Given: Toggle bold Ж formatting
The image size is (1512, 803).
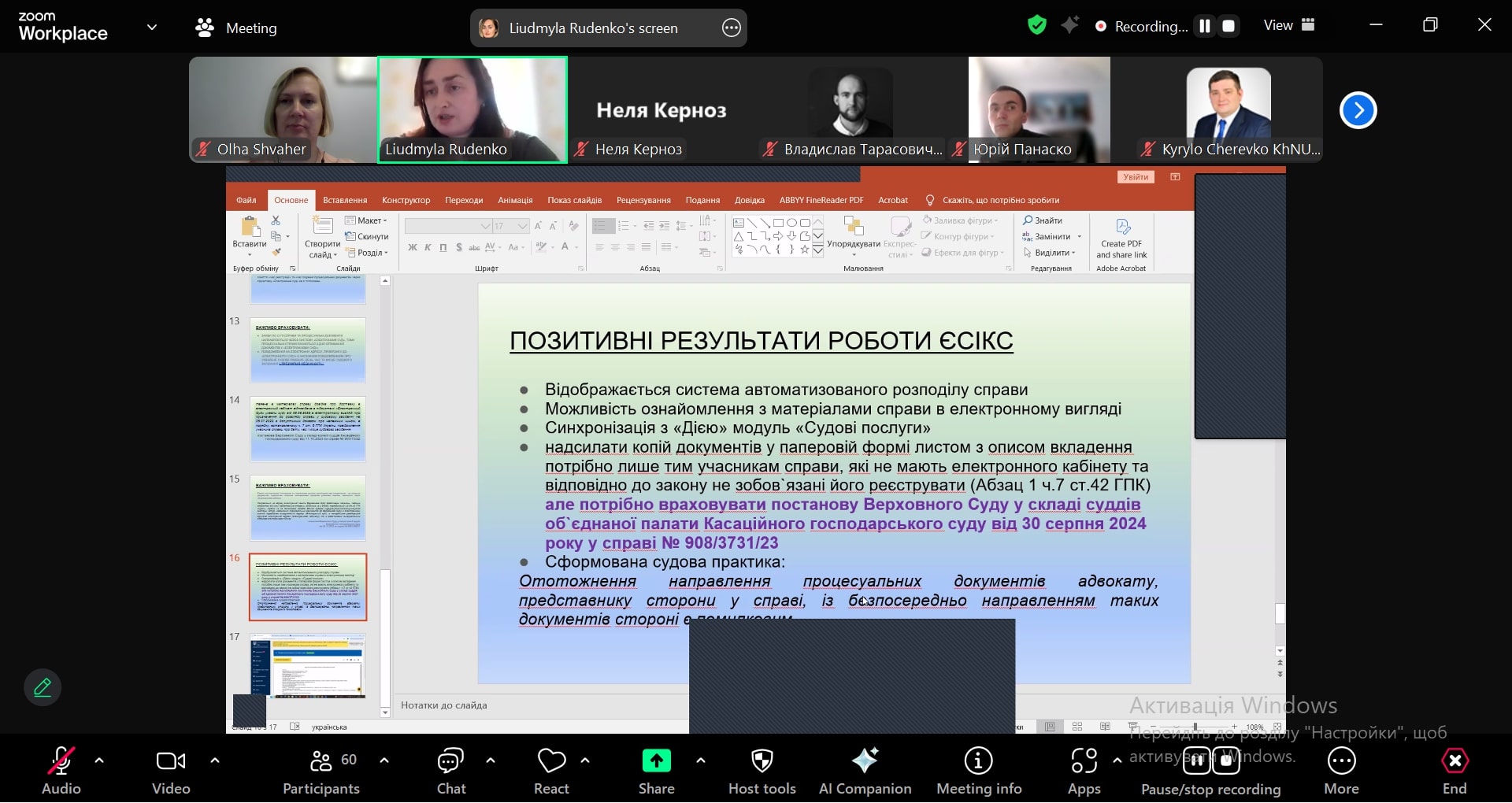Looking at the screenshot, I should [x=412, y=247].
